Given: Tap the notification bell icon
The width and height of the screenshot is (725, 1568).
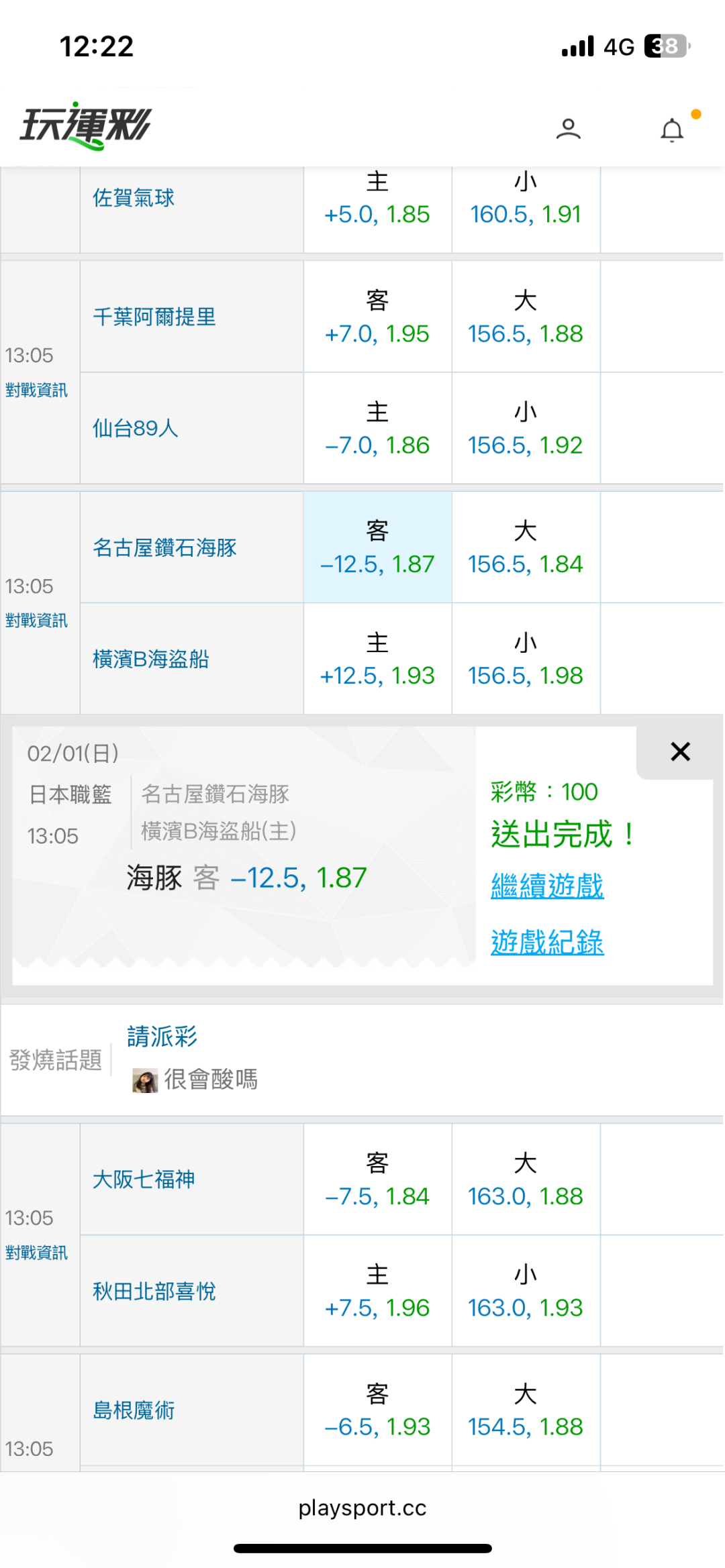Looking at the screenshot, I should [x=672, y=129].
